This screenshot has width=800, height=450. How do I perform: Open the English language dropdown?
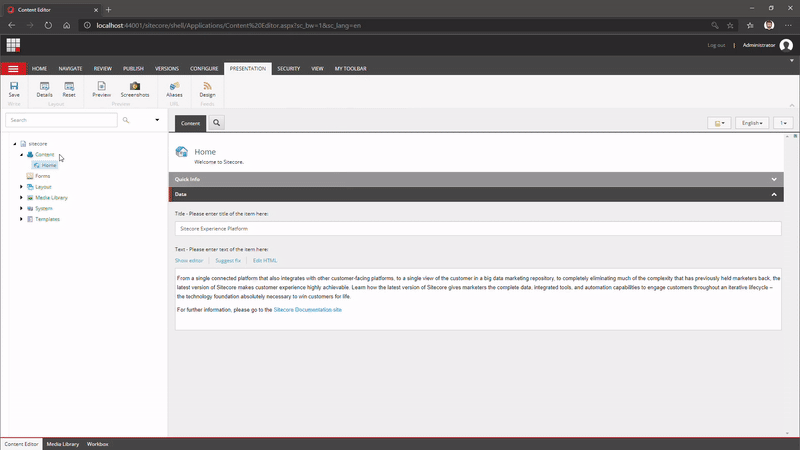pos(752,123)
